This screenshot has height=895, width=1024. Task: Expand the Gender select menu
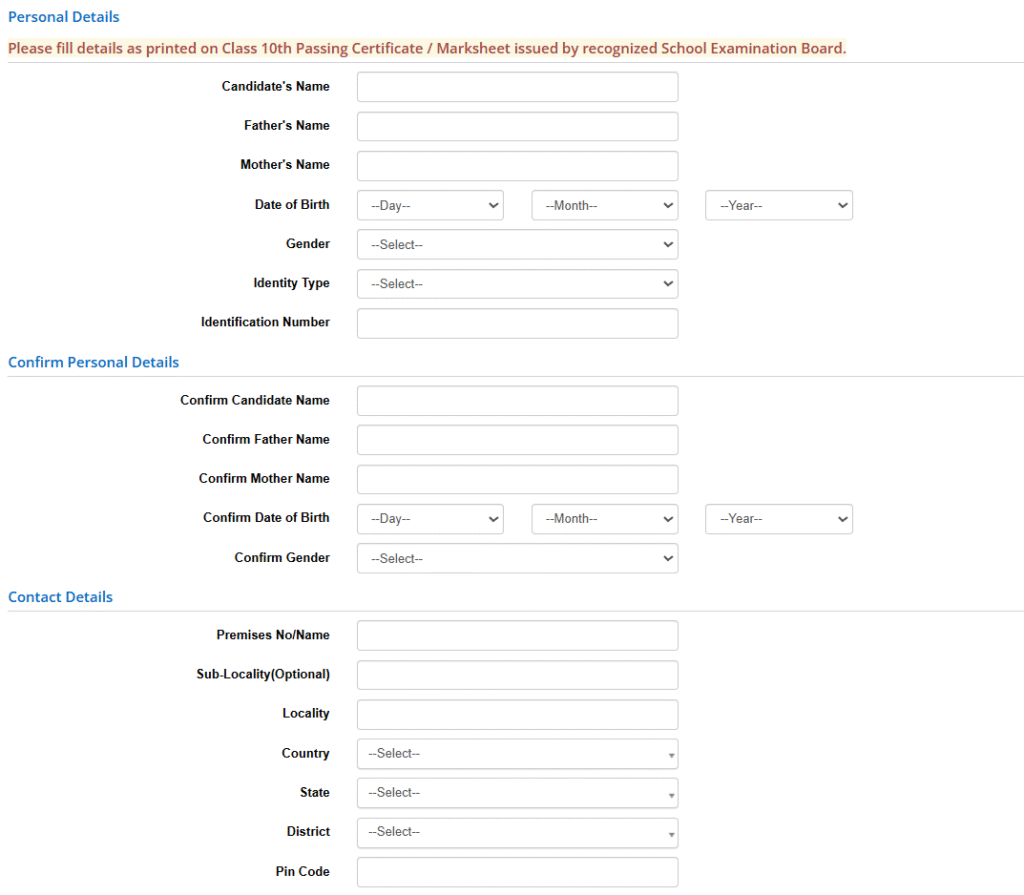click(x=517, y=245)
